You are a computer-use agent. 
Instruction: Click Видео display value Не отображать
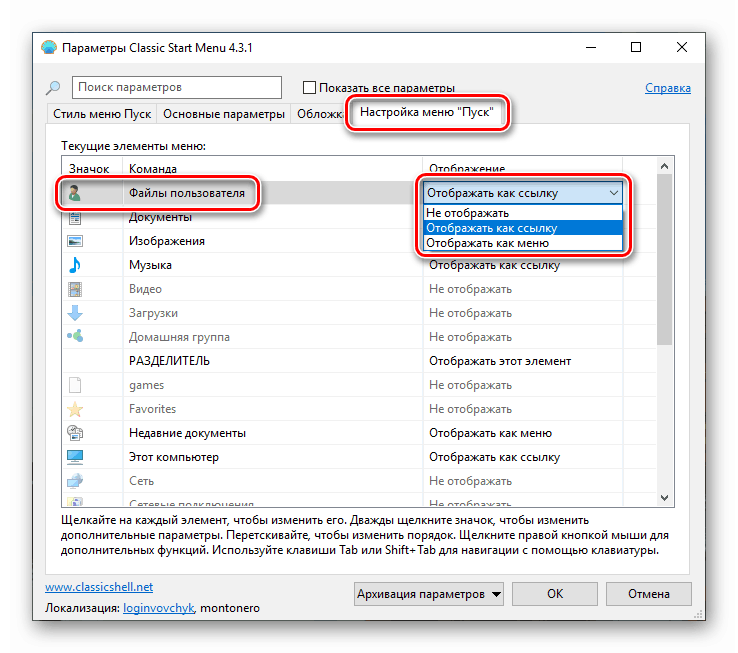click(470, 289)
